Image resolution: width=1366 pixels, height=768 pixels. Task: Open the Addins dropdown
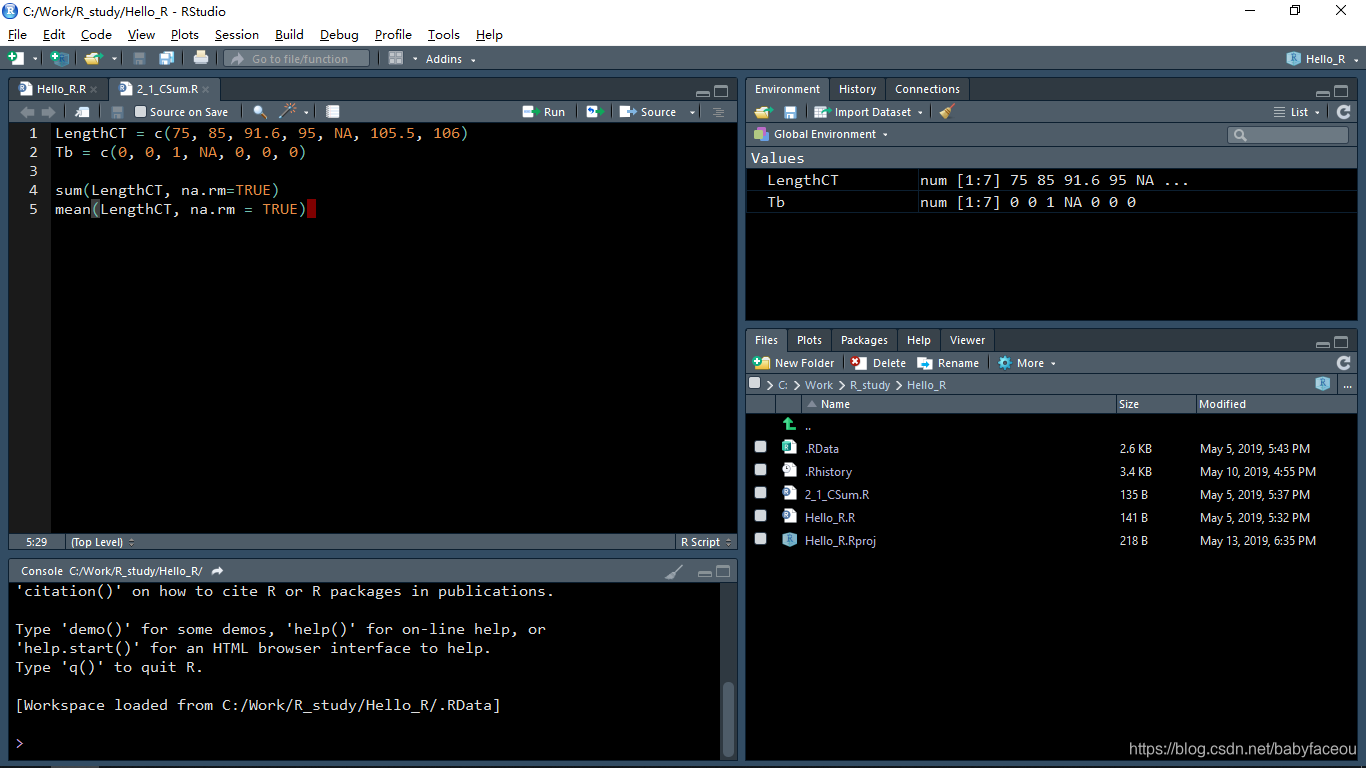coord(449,59)
